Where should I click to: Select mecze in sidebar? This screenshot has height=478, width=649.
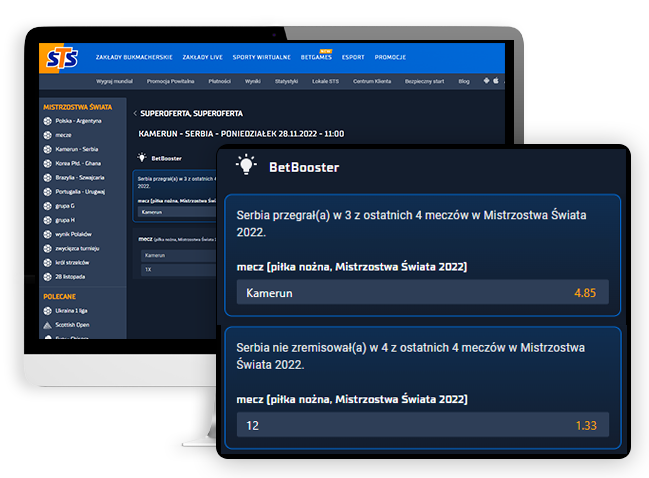point(63,135)
